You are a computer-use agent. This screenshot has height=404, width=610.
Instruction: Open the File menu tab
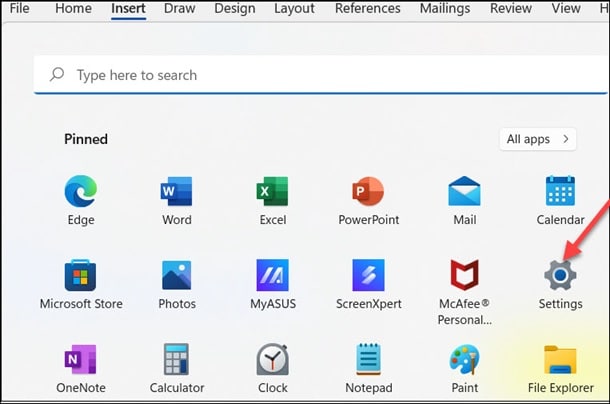pos(19,8)
